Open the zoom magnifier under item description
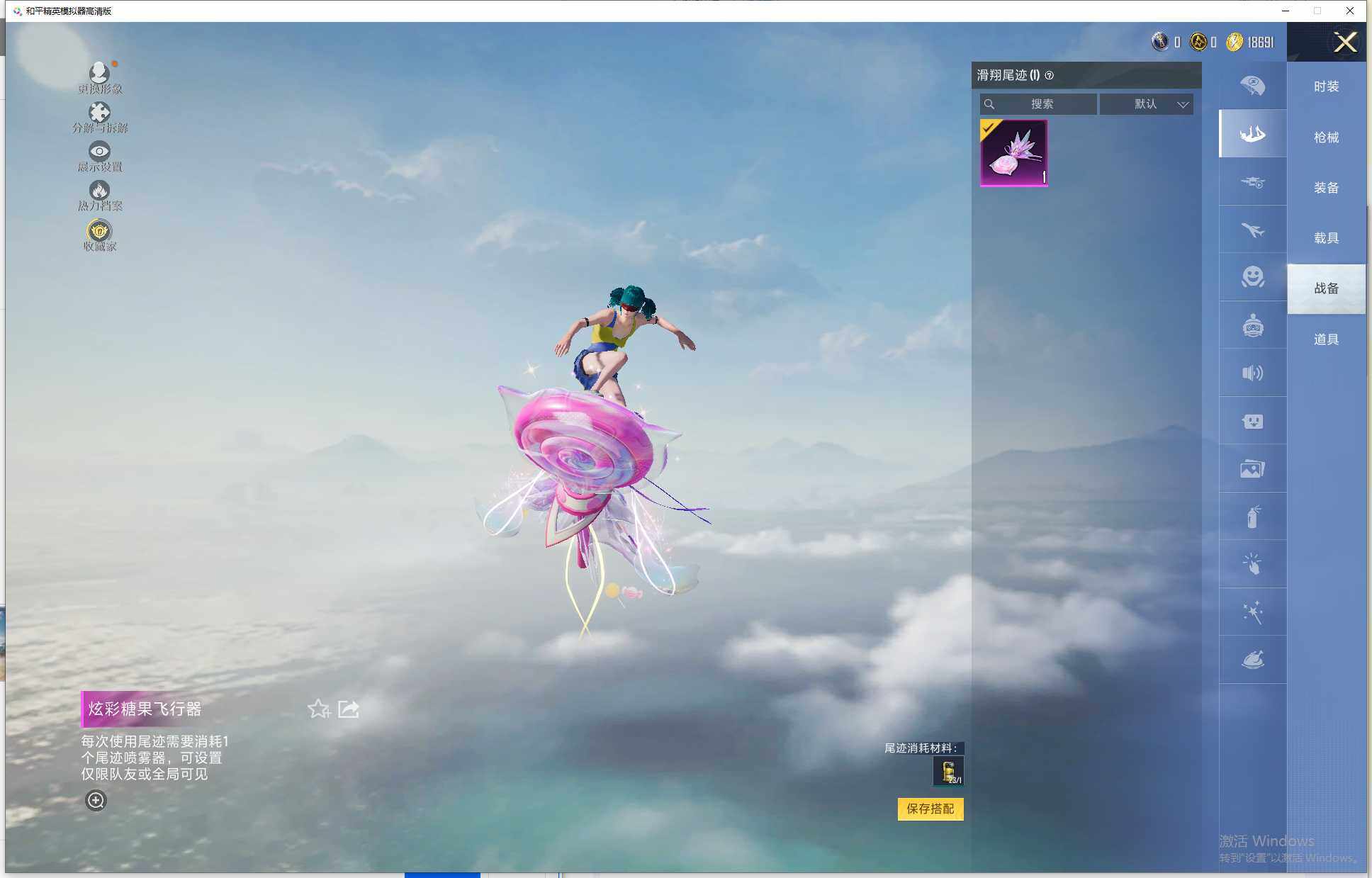Image resolution: width=1372 pixels, height=878 pixels. click(x=96, y=801)
